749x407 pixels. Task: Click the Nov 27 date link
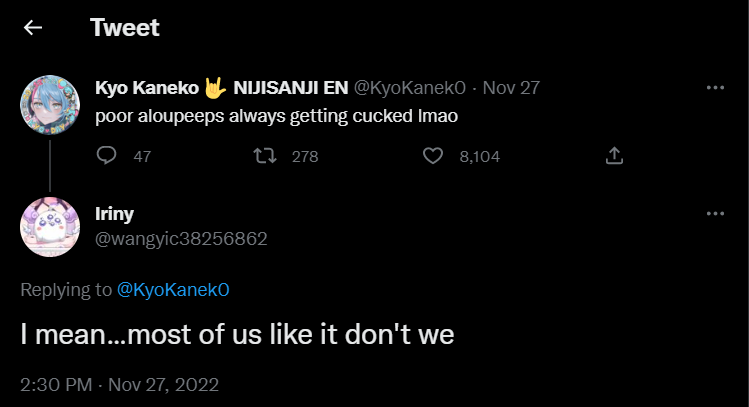511,87
